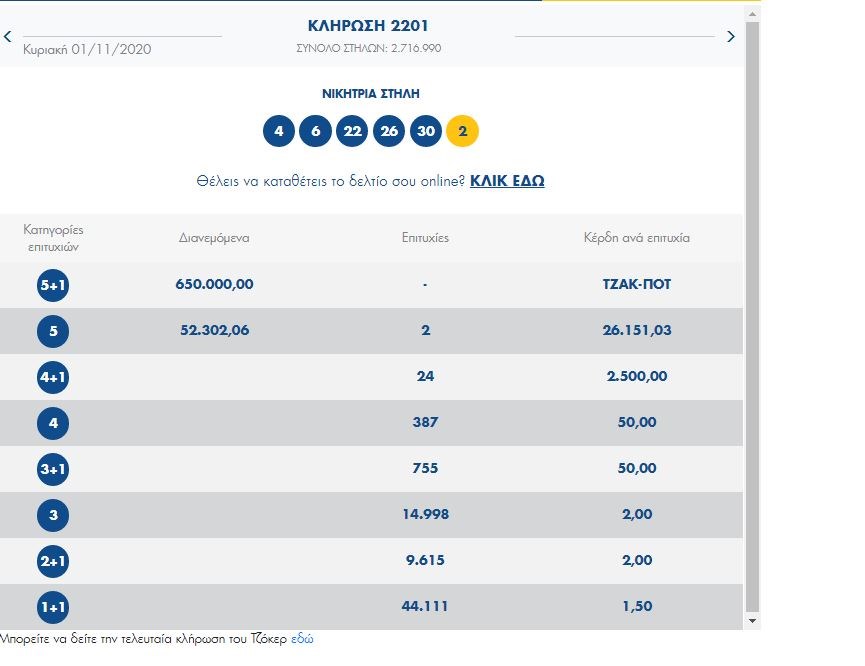Viewport: 865px width, 666px height.
Task: Follow the εδώ link for latest draw
Action: click(x=302, y=638)
